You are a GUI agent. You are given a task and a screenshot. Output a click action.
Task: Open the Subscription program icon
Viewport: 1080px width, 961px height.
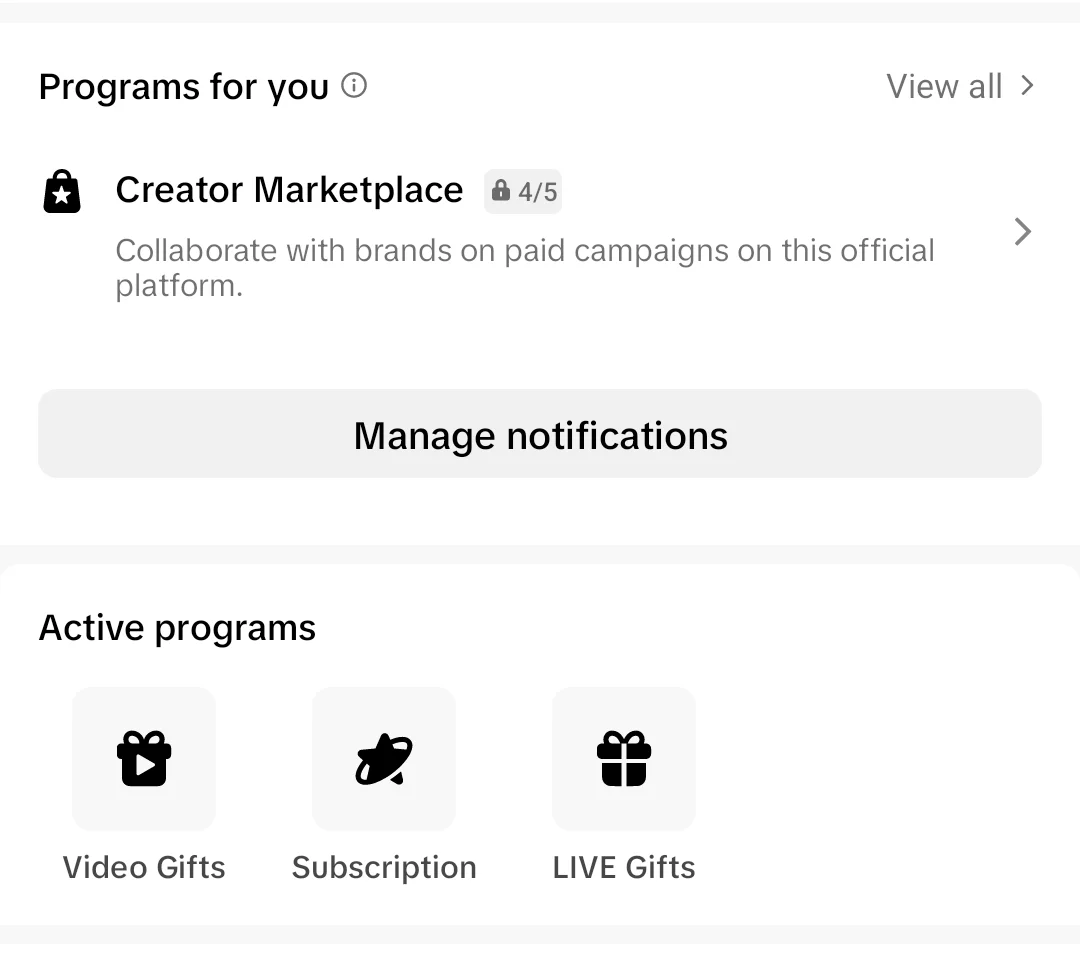click(384, 758)
